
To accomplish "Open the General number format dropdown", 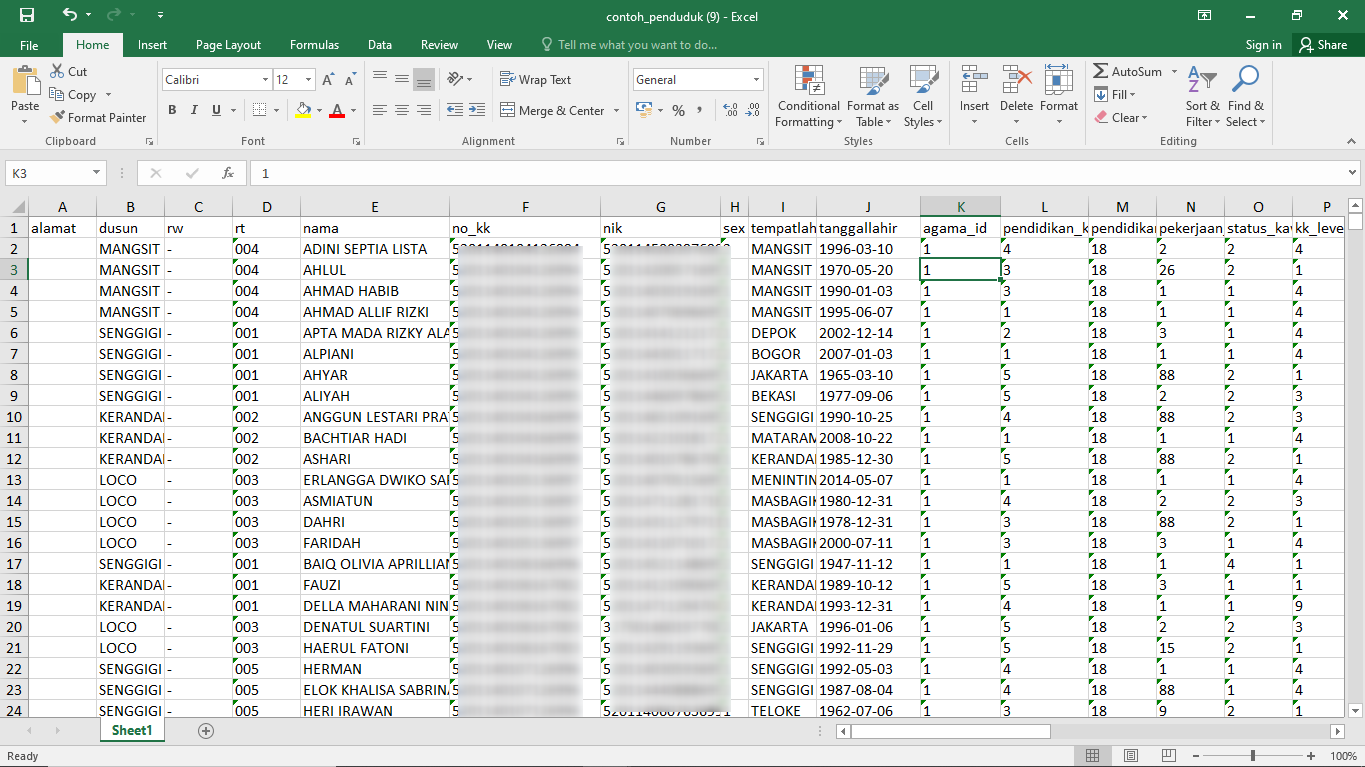I will pyautogui.click(x=756, y=80).
